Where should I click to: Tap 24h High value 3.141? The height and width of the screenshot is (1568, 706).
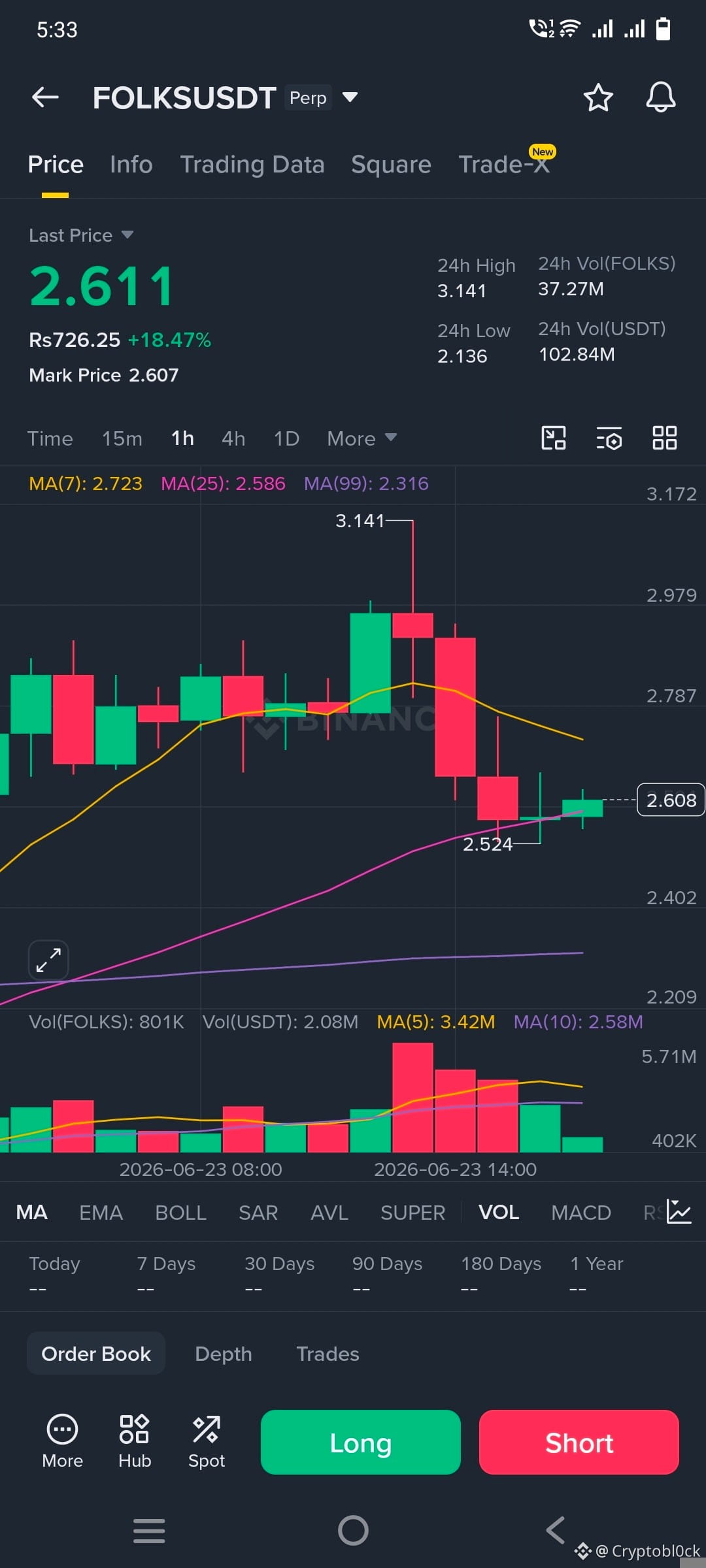coord(462,291)
